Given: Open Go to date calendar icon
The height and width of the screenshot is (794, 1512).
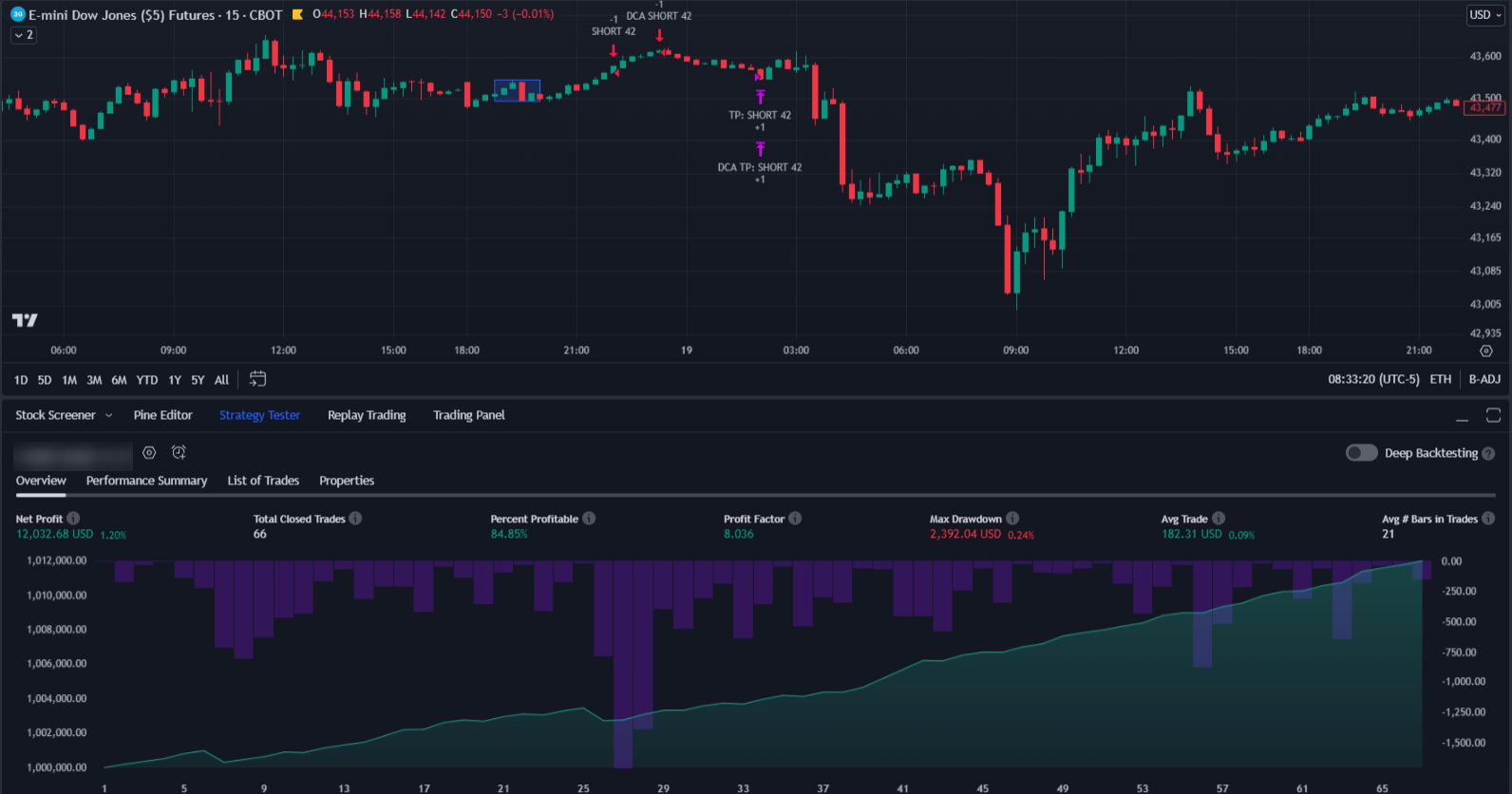Looking at the screenshot, I should (257, 379).
